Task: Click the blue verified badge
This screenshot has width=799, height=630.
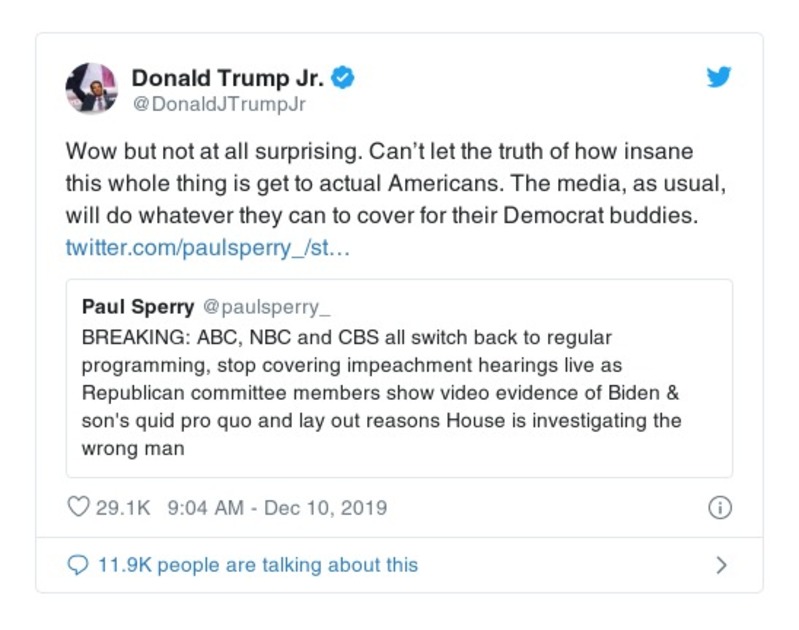Action: point(343,78)
